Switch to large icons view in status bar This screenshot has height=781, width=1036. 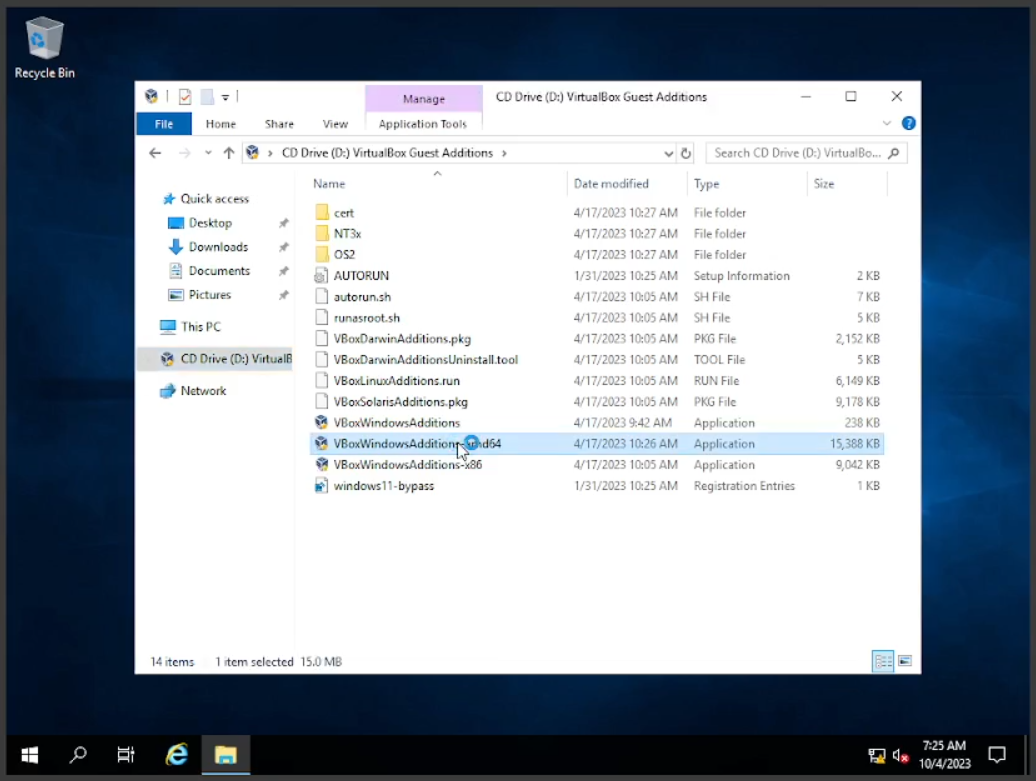[x=905, y=661]
